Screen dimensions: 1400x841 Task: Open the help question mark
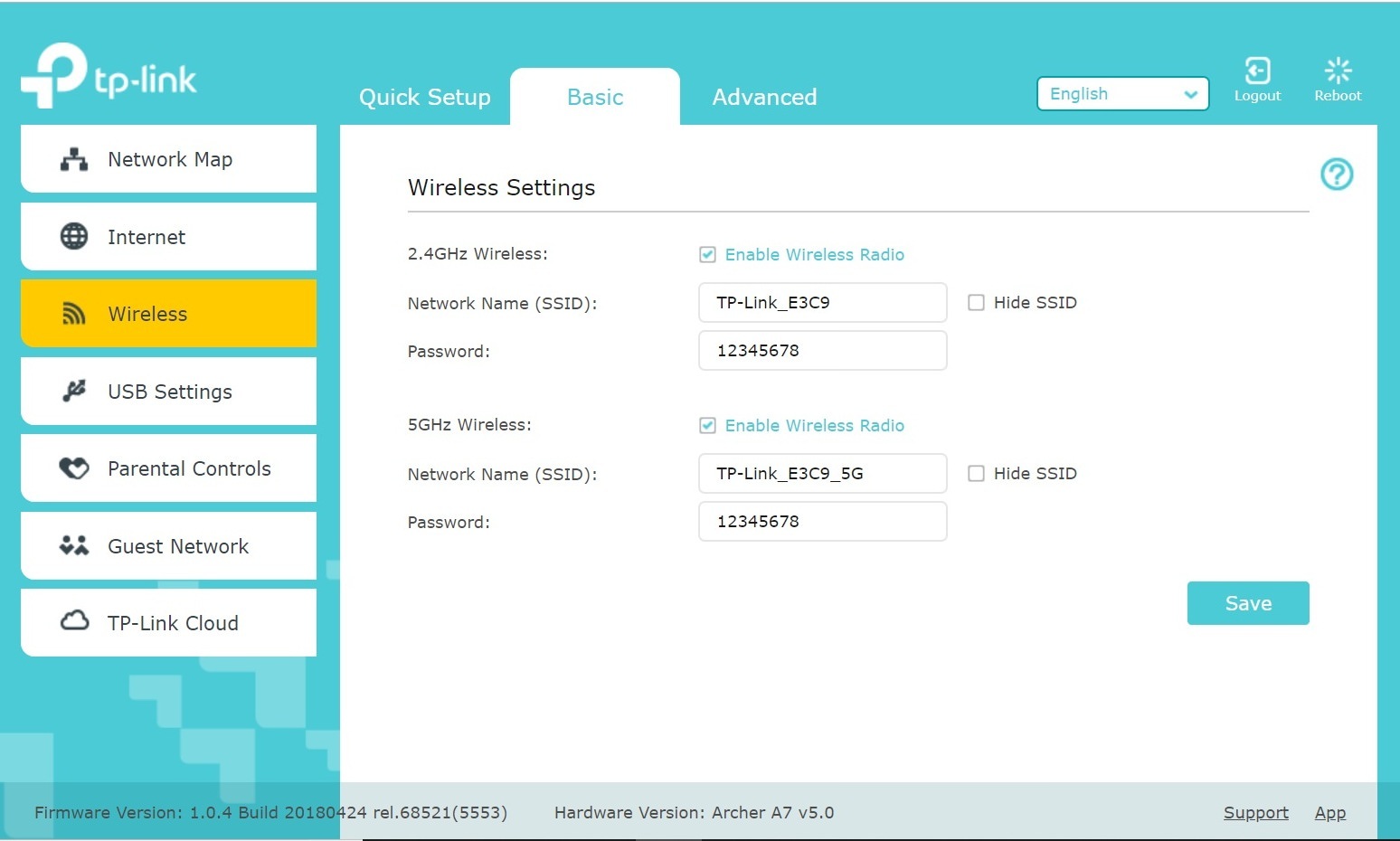tap(1337, 174)
